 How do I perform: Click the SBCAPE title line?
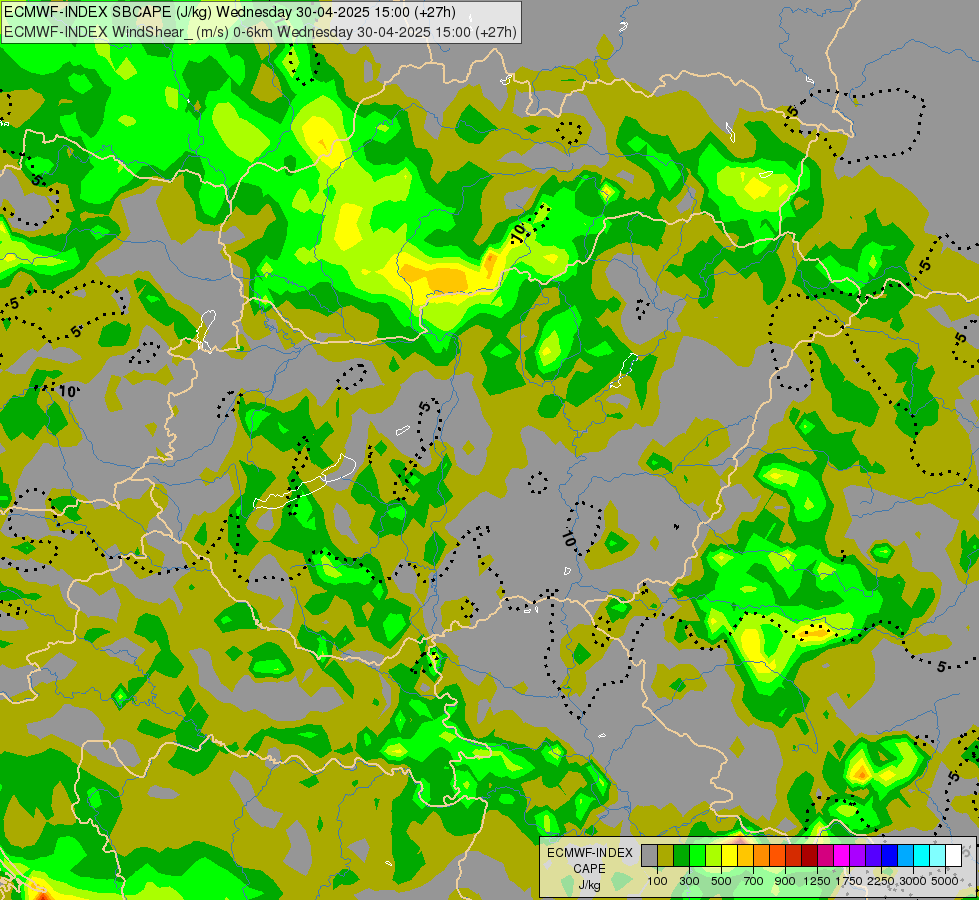click(230, 12)
